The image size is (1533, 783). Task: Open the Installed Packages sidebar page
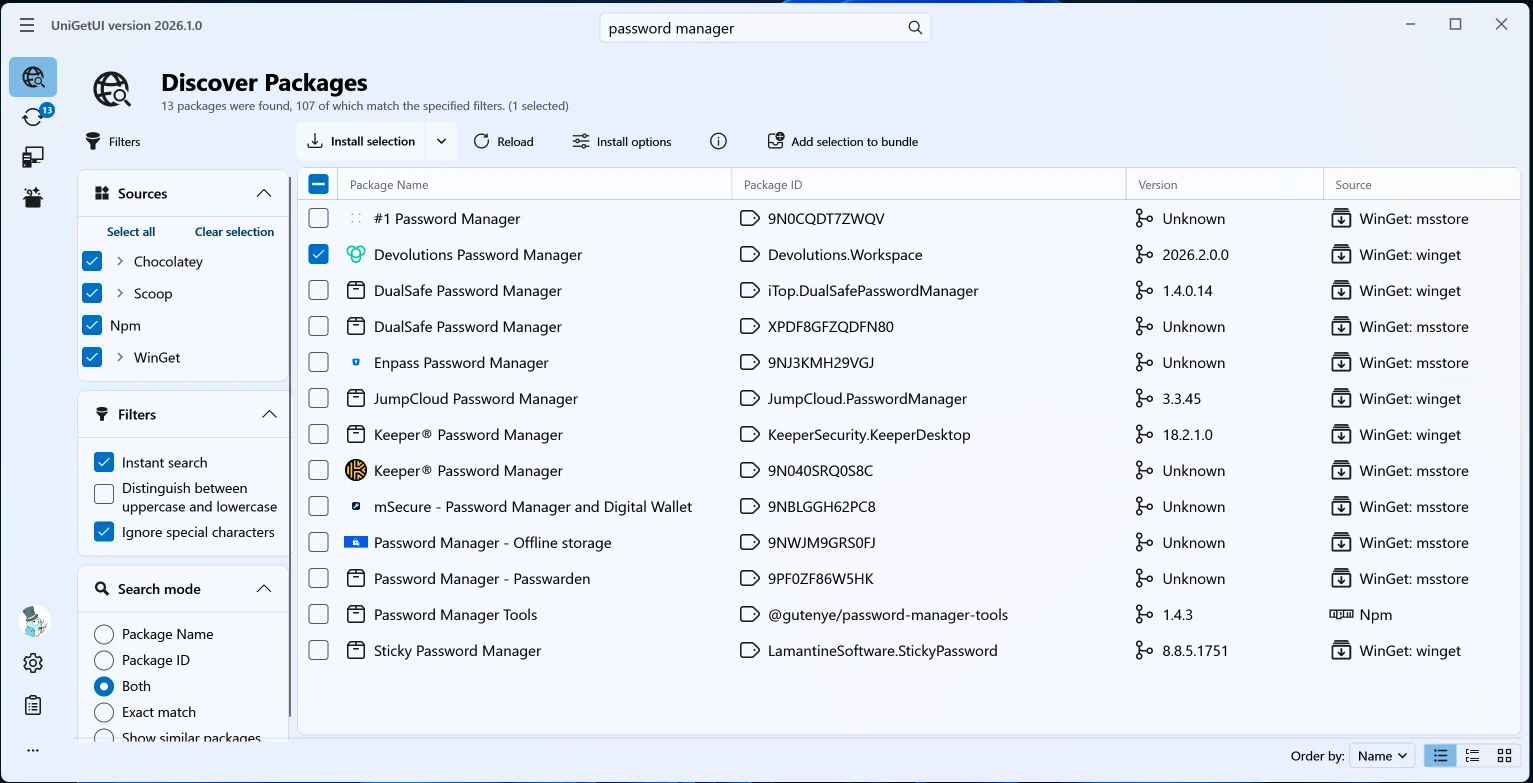[33, 157]
